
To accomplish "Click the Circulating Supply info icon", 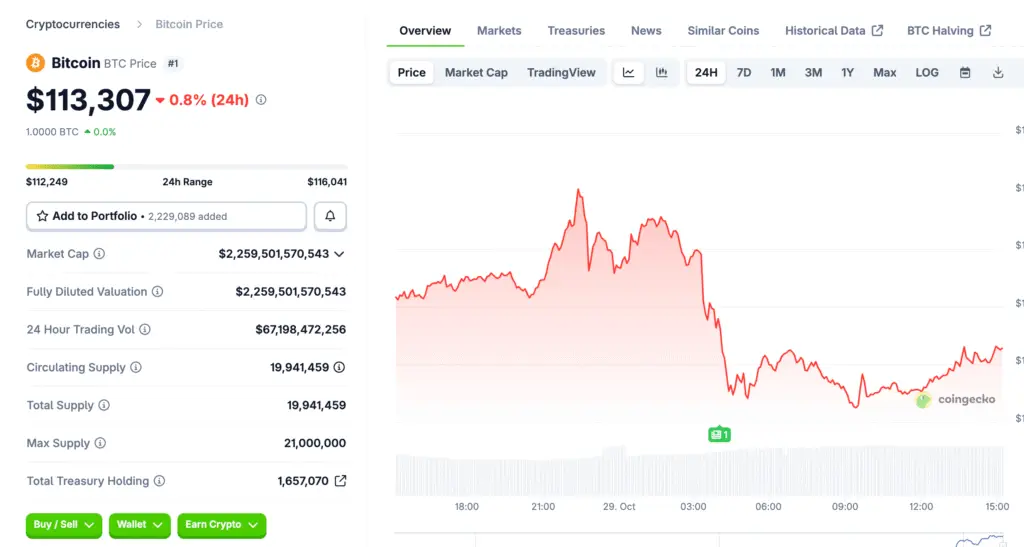I will pos(136,368).
